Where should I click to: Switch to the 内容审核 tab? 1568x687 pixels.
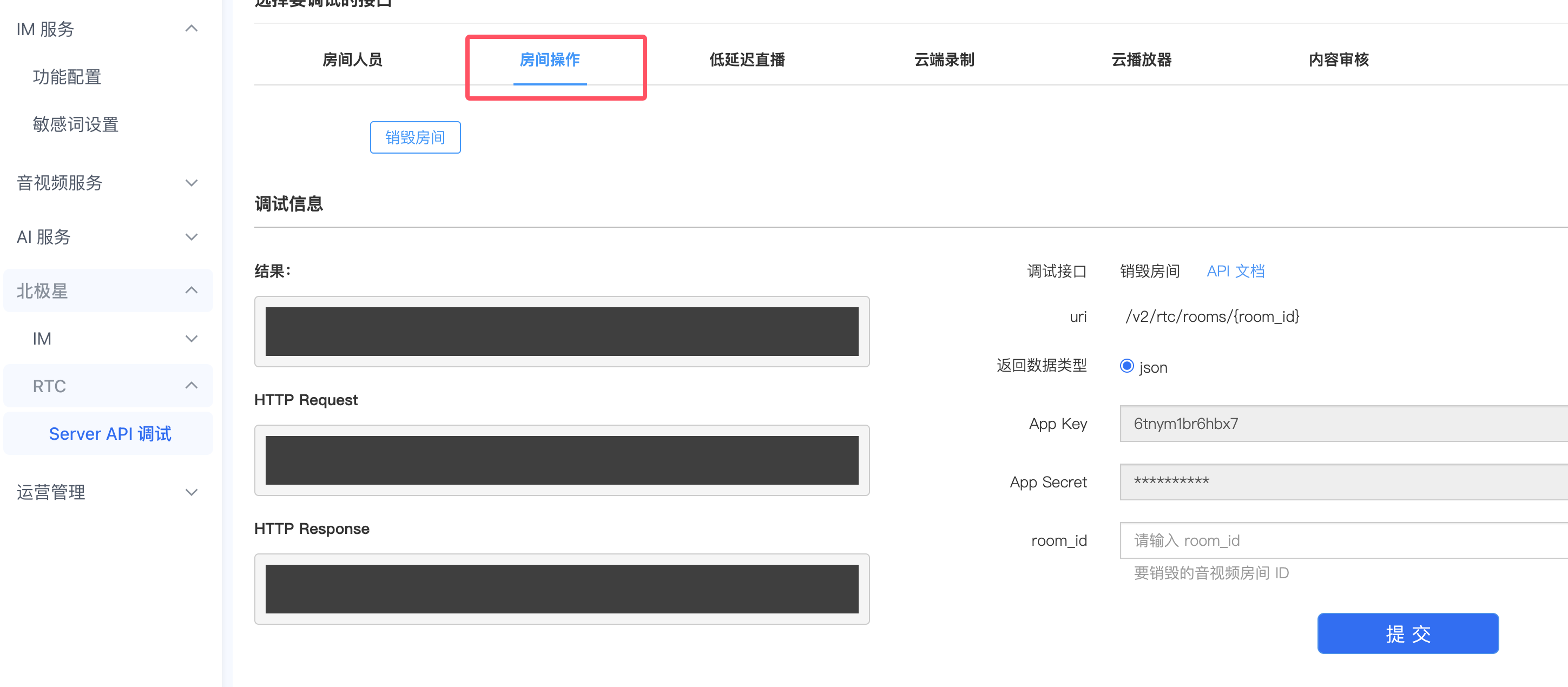(x=1339, y=60)
